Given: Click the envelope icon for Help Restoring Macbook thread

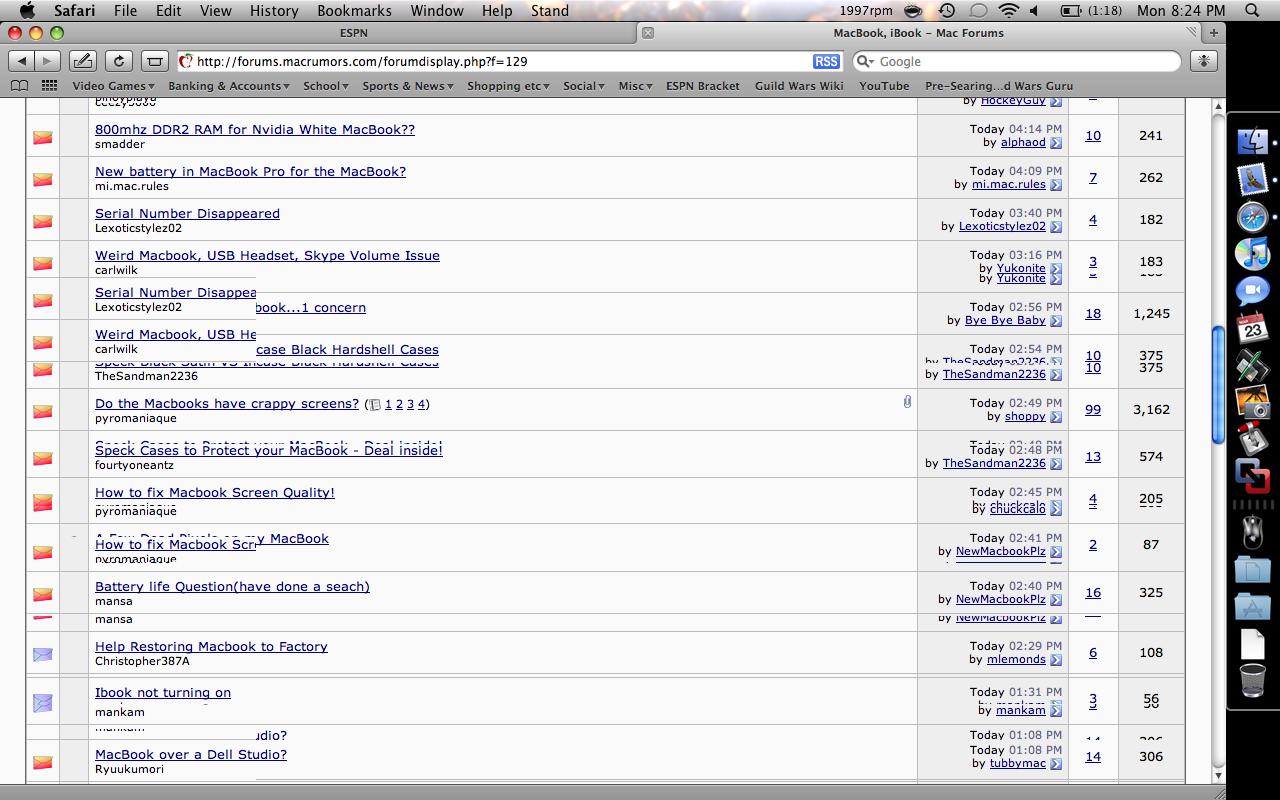Looking at the screenshot, I should point(42,654).
